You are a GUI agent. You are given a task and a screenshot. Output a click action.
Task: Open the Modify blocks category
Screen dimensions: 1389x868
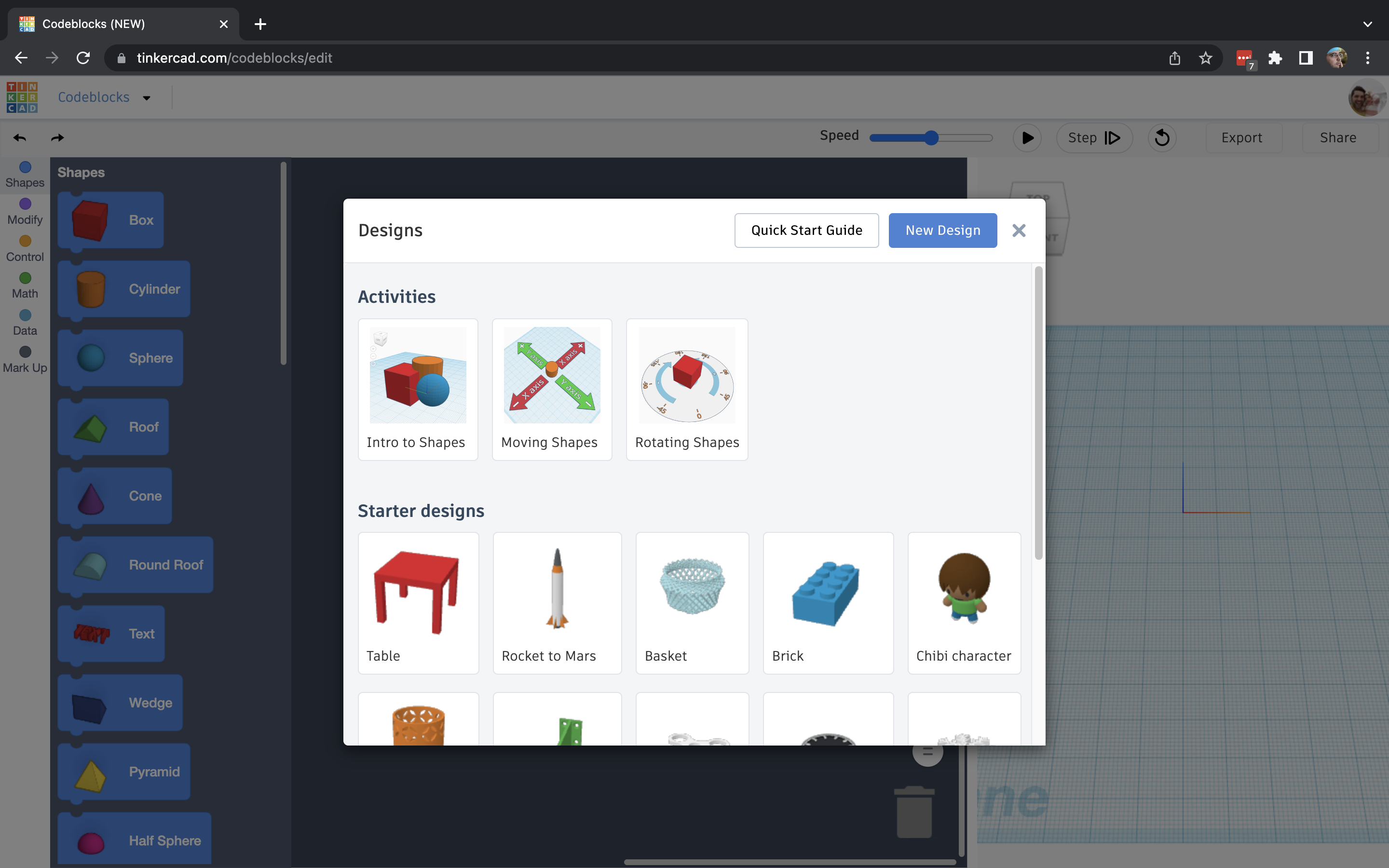pos(24,212)
